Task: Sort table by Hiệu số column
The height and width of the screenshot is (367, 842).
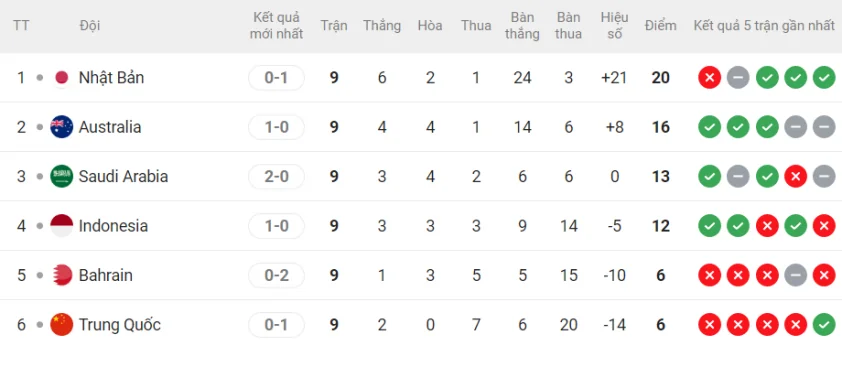Action: [614, 25]
